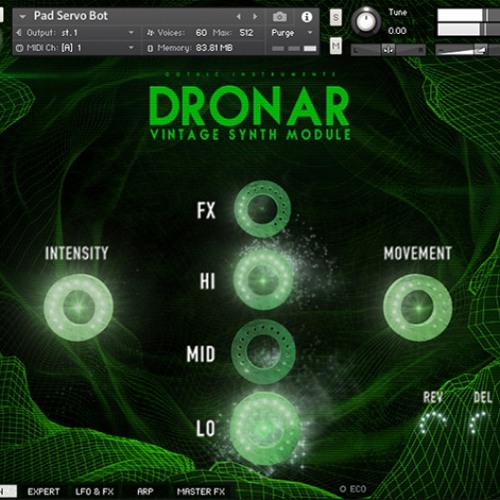Viewport: 500px width, 500px height.
Task: Click the memory icon
Action: pos(150,48)
